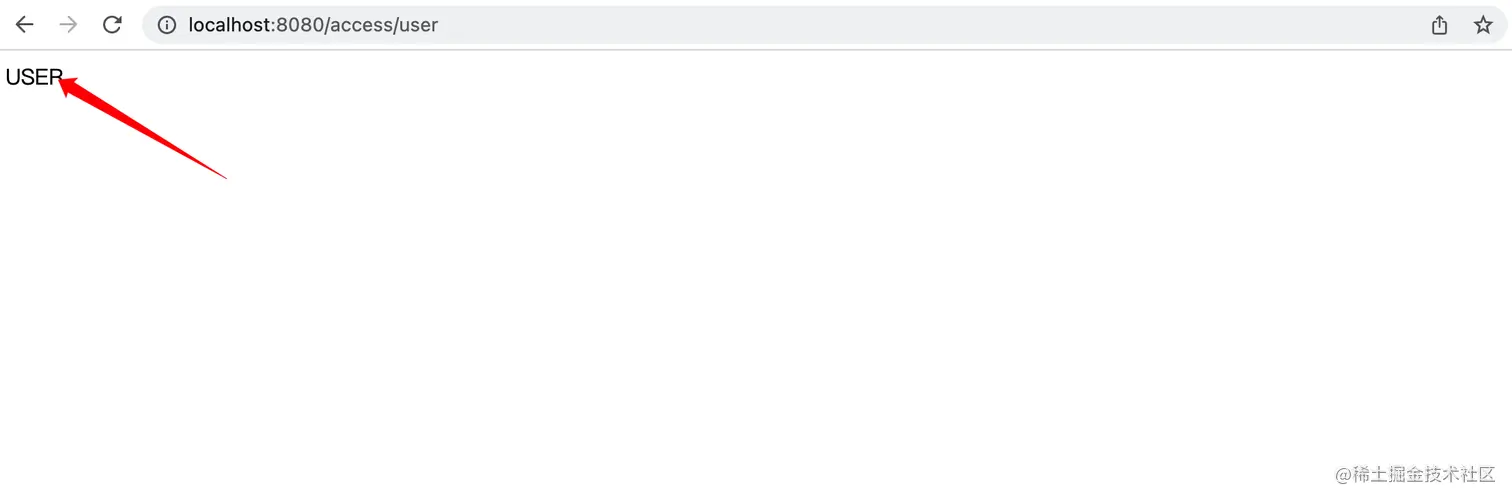This screenshot has width=1512, height=501.
Task: Select the USER text on the page
Action: tap(35, 78)
